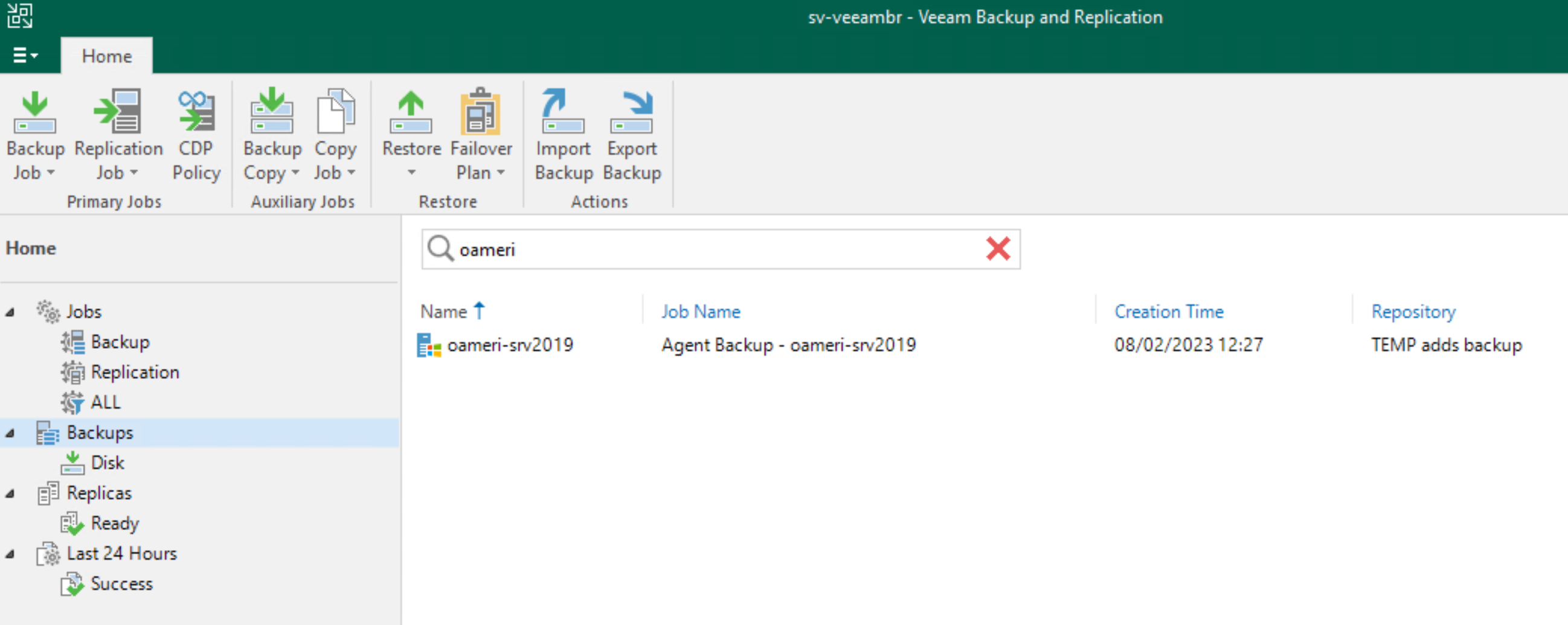The width and height of the screenshot is (1568, 625).
Task: Click the Export Backup icon
Action: tap(631, 112)
